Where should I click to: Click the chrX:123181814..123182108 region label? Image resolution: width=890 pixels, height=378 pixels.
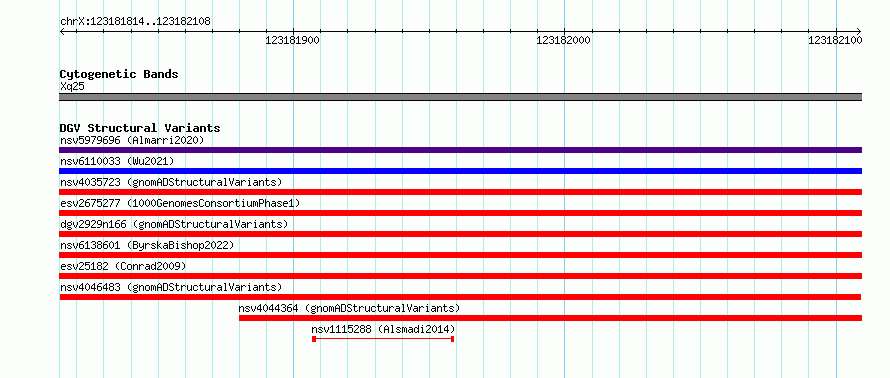click(135, 21)
